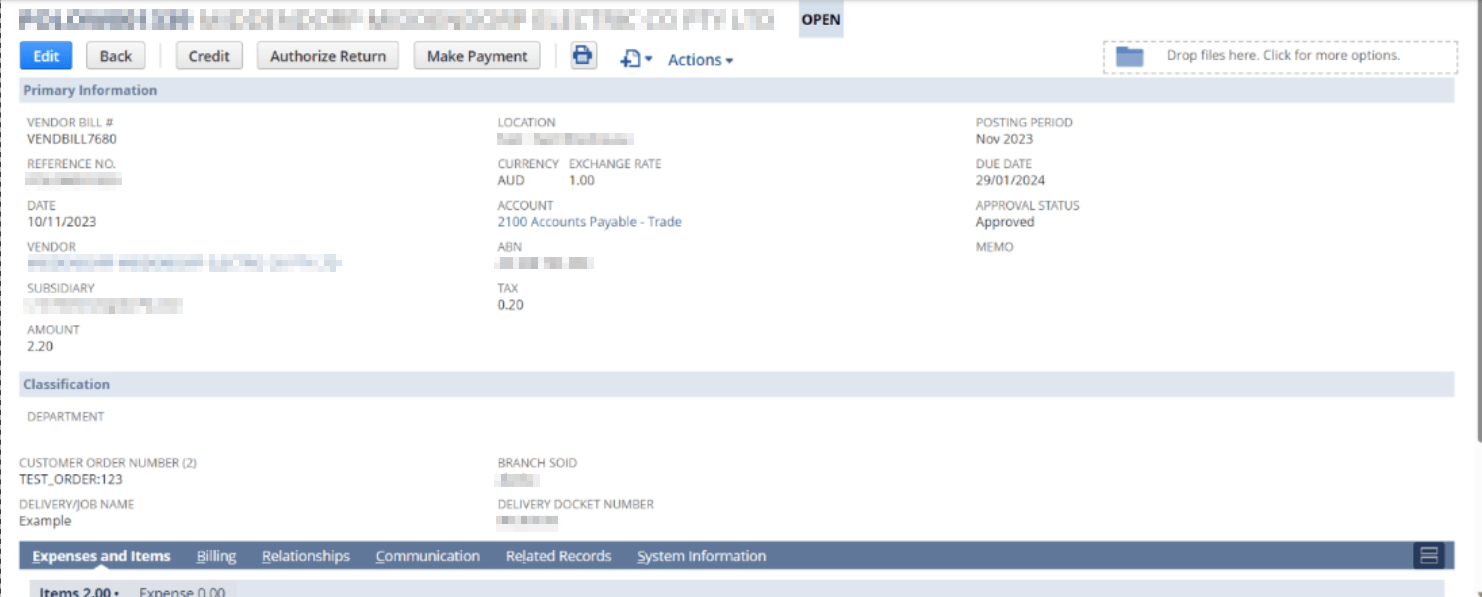Viewport: 1482px width, 597px height.
Task: Click the Edit button
Action: [x=45, y=56]
